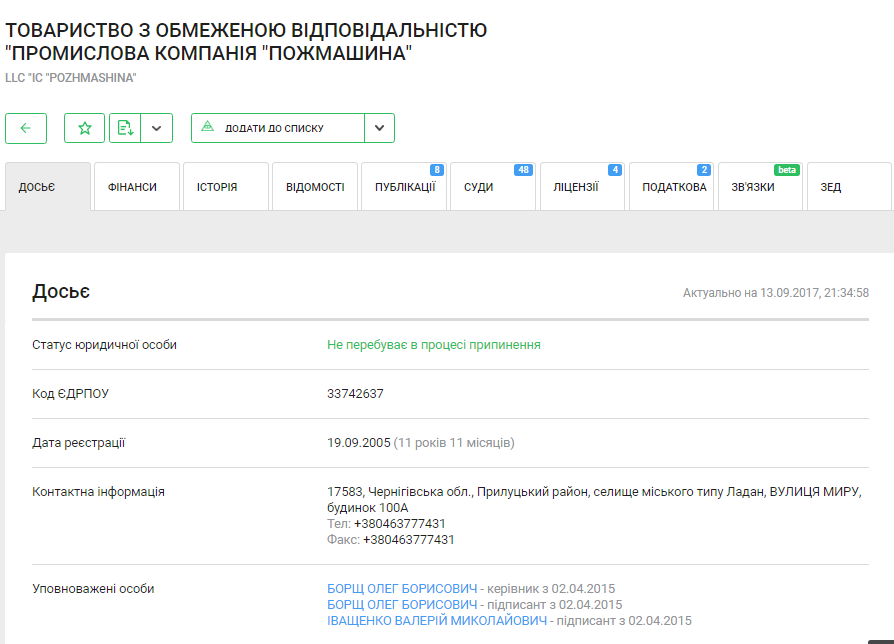Image resolution: width=894 pixels, height=644 pixels.
Task: Star this company as favorite
Action: pyautogui.click(x=84, y=128)
